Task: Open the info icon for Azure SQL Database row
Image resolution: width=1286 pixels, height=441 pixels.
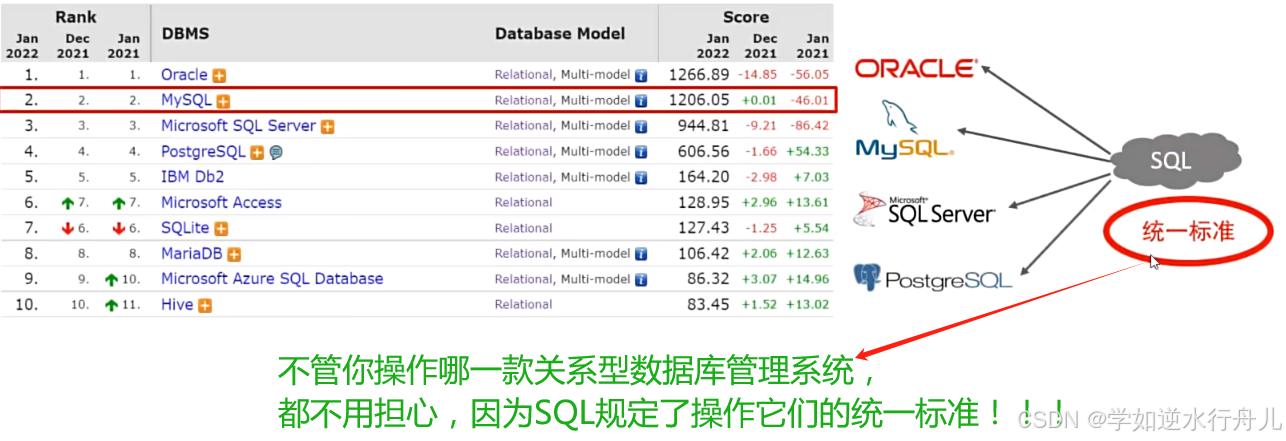Action: click(642, 279)
